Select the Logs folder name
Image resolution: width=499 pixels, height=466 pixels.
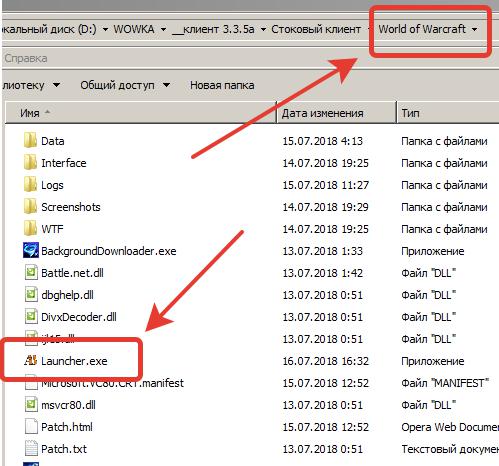point(52,185)
